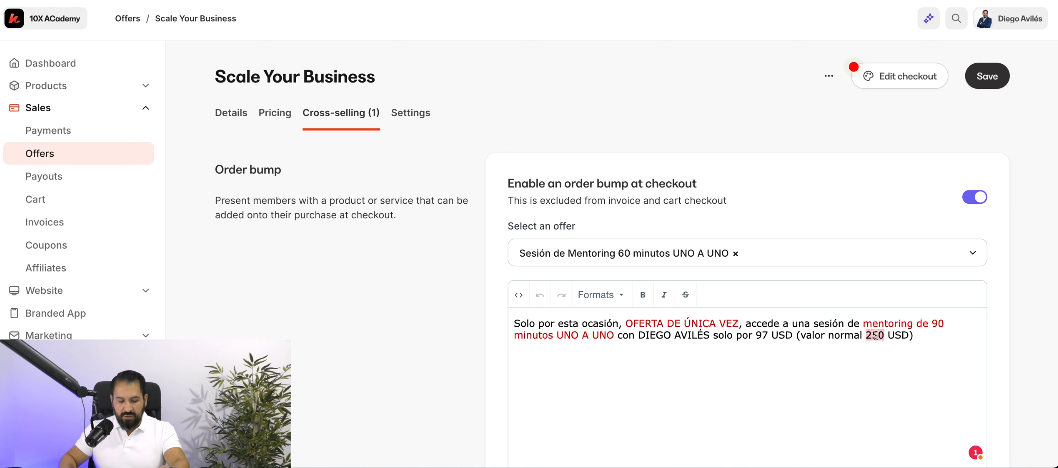Image resolution: width=1058 pixels, height=468 pixels.
Task: Open search with the magnifier icon
Action: pyautogui.click(x=957, y=18)
